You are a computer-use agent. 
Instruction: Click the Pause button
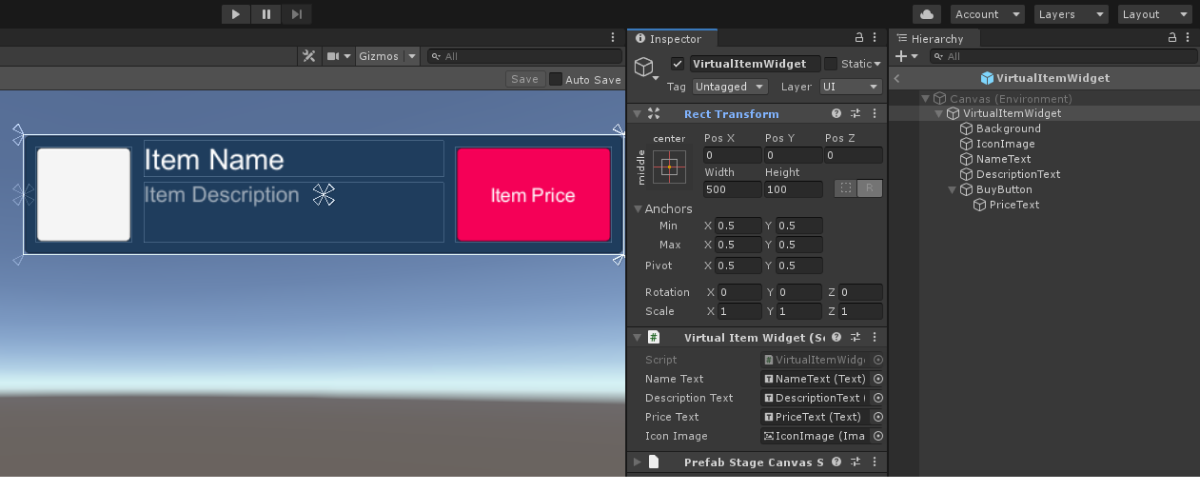(x=266, y=14)
